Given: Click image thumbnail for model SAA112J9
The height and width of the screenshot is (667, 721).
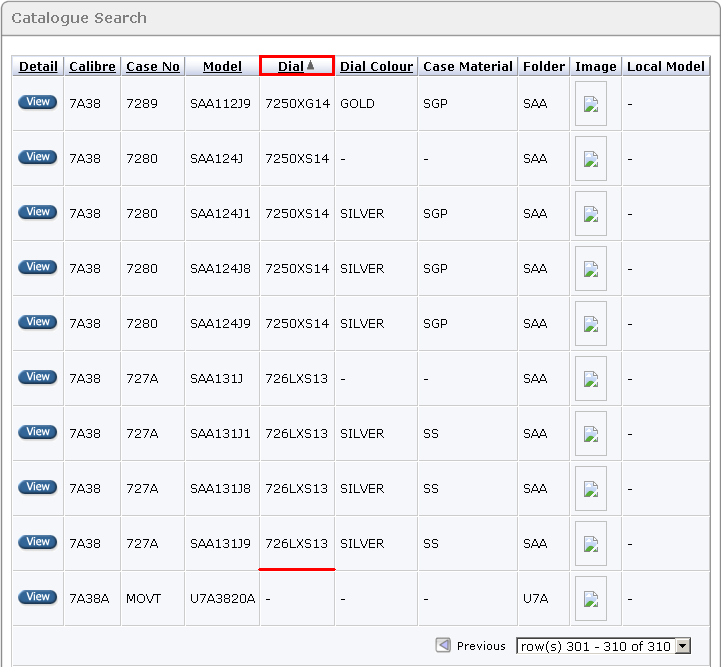Looking at the screenshot, I should [591, 104].
